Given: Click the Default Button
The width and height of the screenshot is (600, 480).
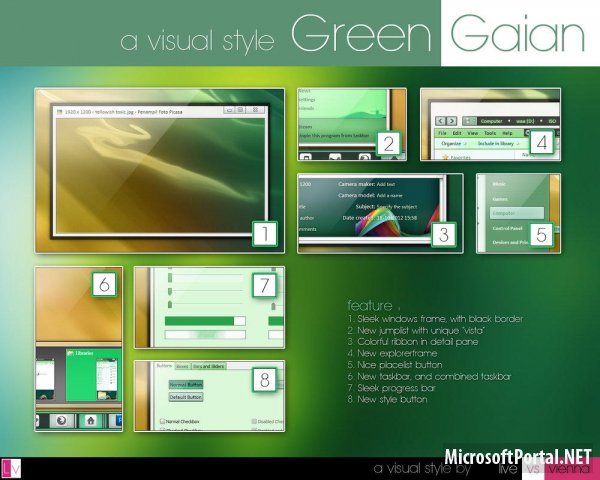Looking at the screenshot, I should [x=186, y=397].
